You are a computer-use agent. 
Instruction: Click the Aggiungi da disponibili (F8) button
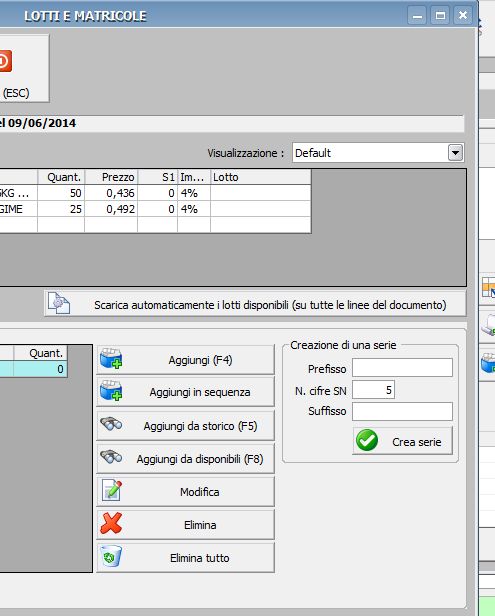(185, 458)
